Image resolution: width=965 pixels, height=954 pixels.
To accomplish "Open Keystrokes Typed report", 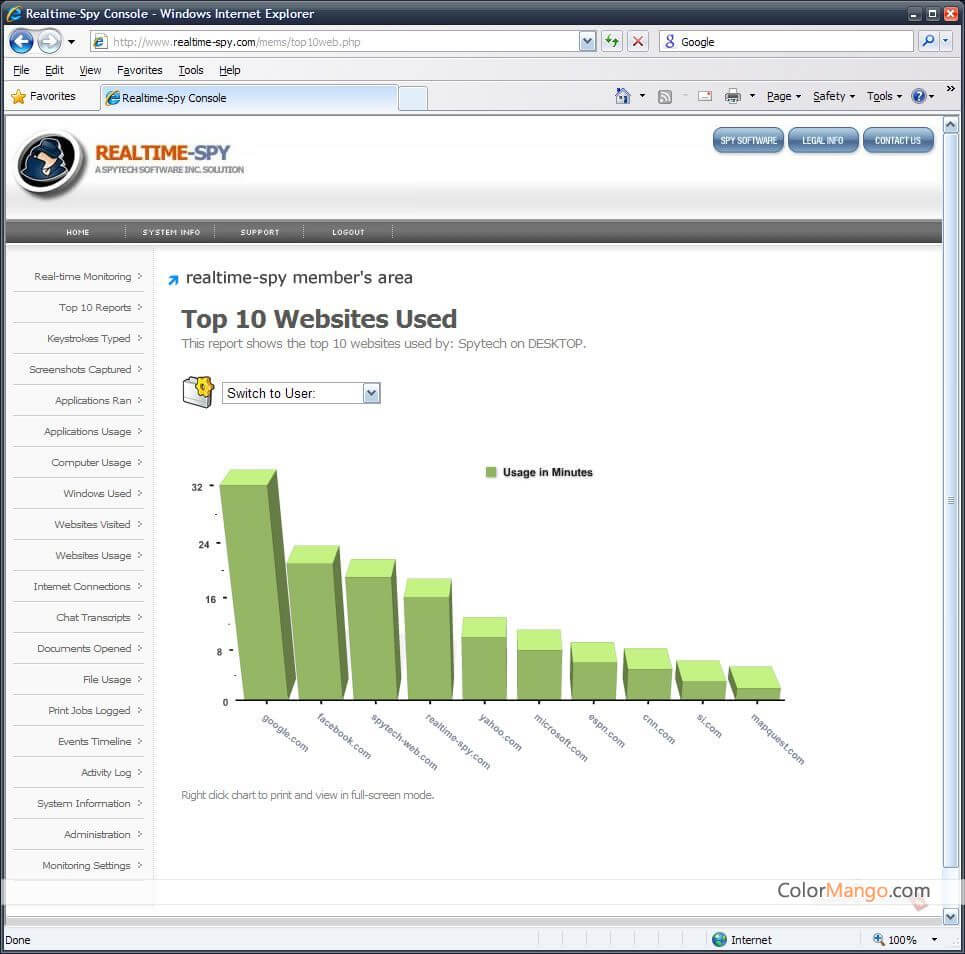I will (x=89, y=338).
